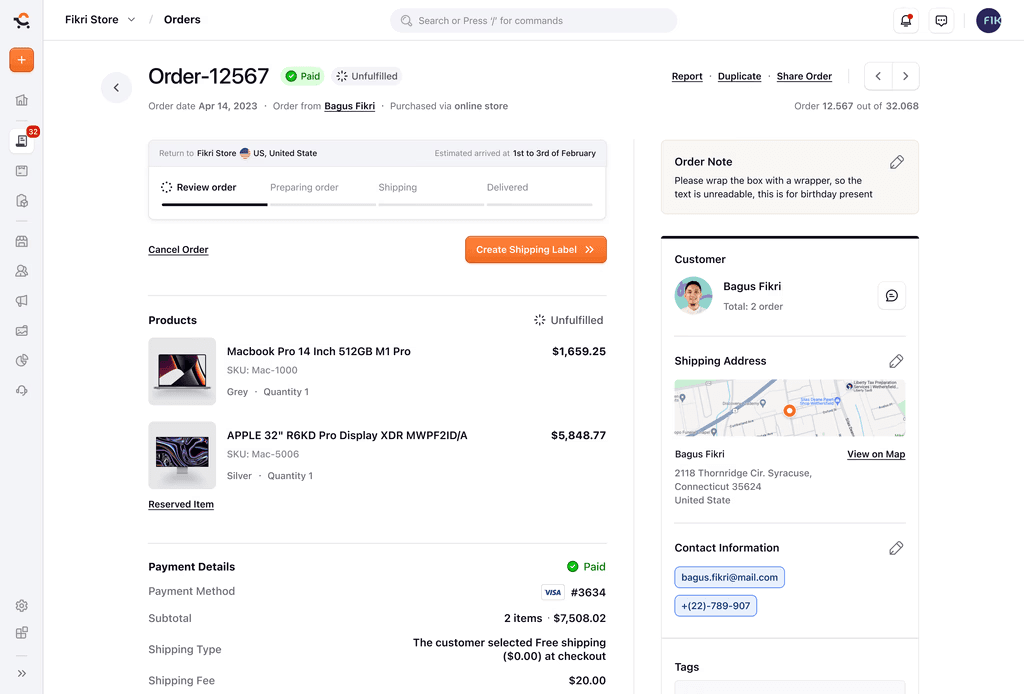Go to the previous order
The image size is (1024, 694).
pos(878,76)
